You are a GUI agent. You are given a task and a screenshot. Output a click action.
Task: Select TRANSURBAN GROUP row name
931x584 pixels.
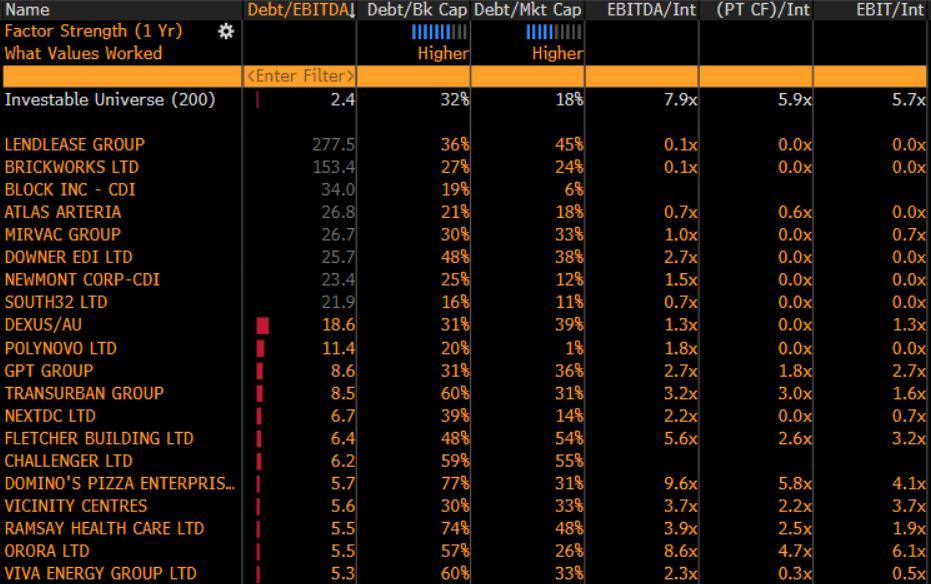point(84,393)
